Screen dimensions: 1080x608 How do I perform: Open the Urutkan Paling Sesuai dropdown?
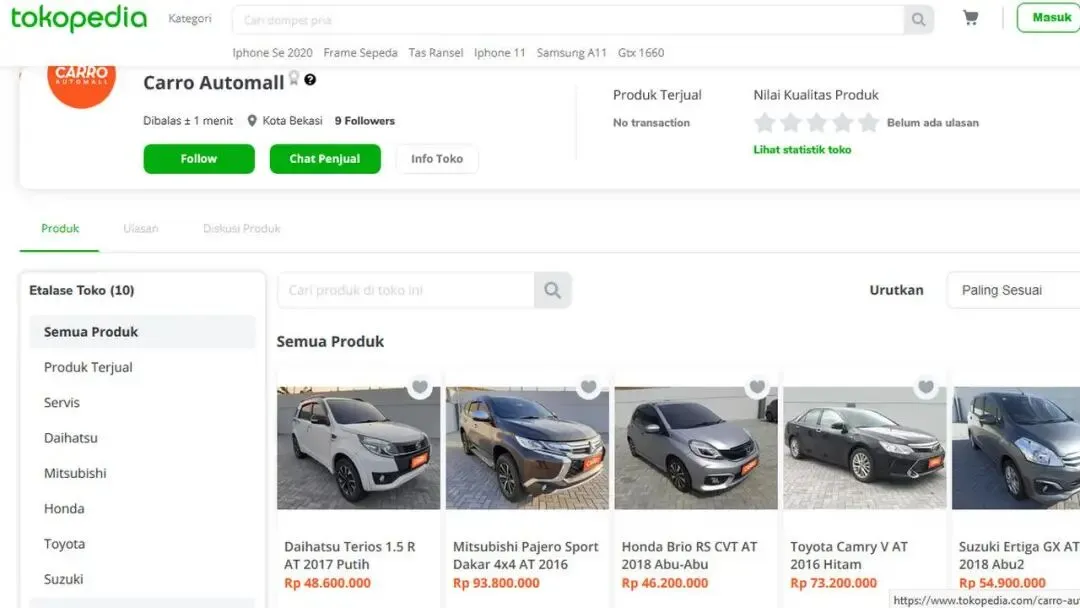click(x=1012, y=290)
